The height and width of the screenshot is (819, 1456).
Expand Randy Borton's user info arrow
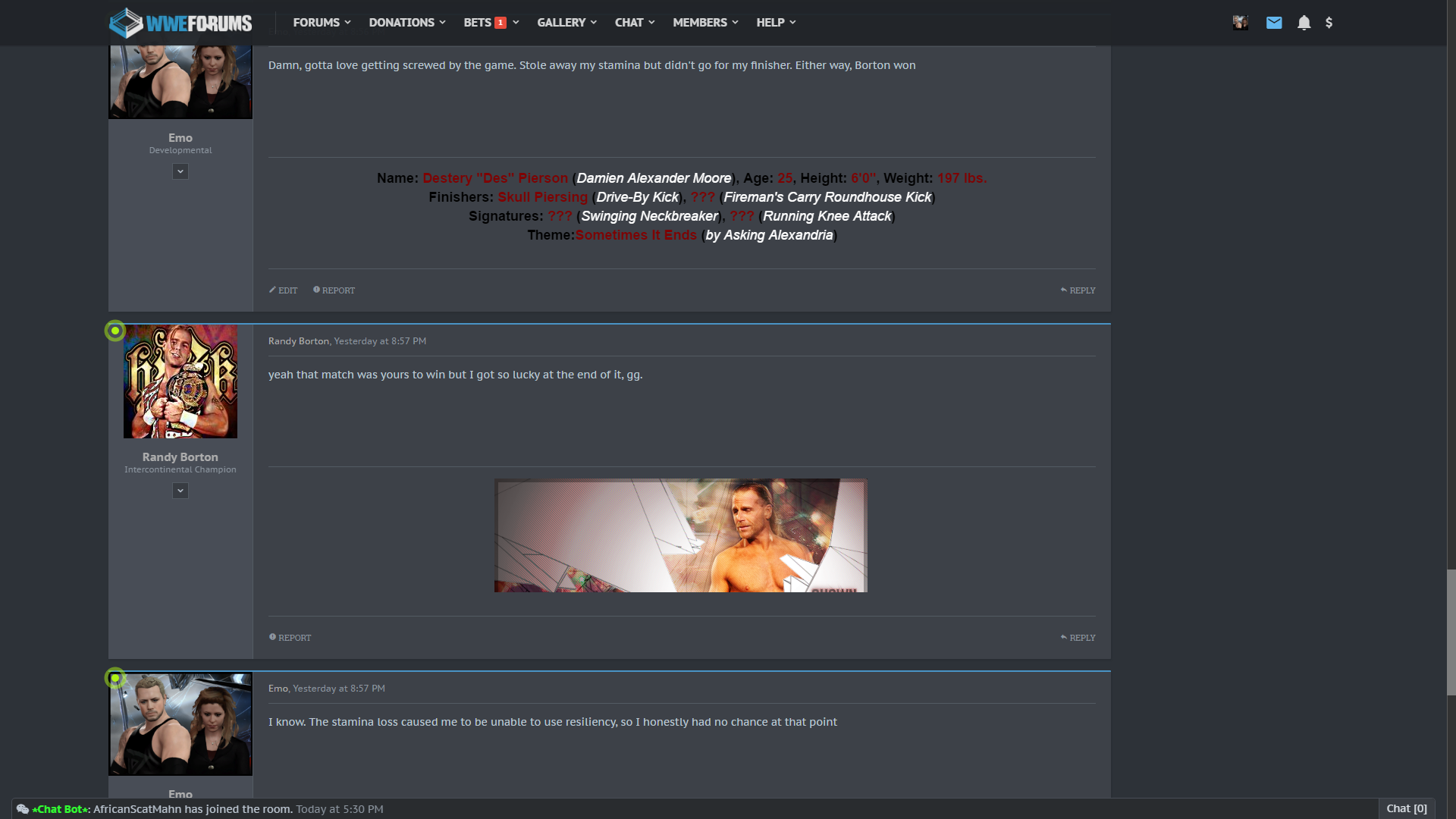[x=180, y=491]
